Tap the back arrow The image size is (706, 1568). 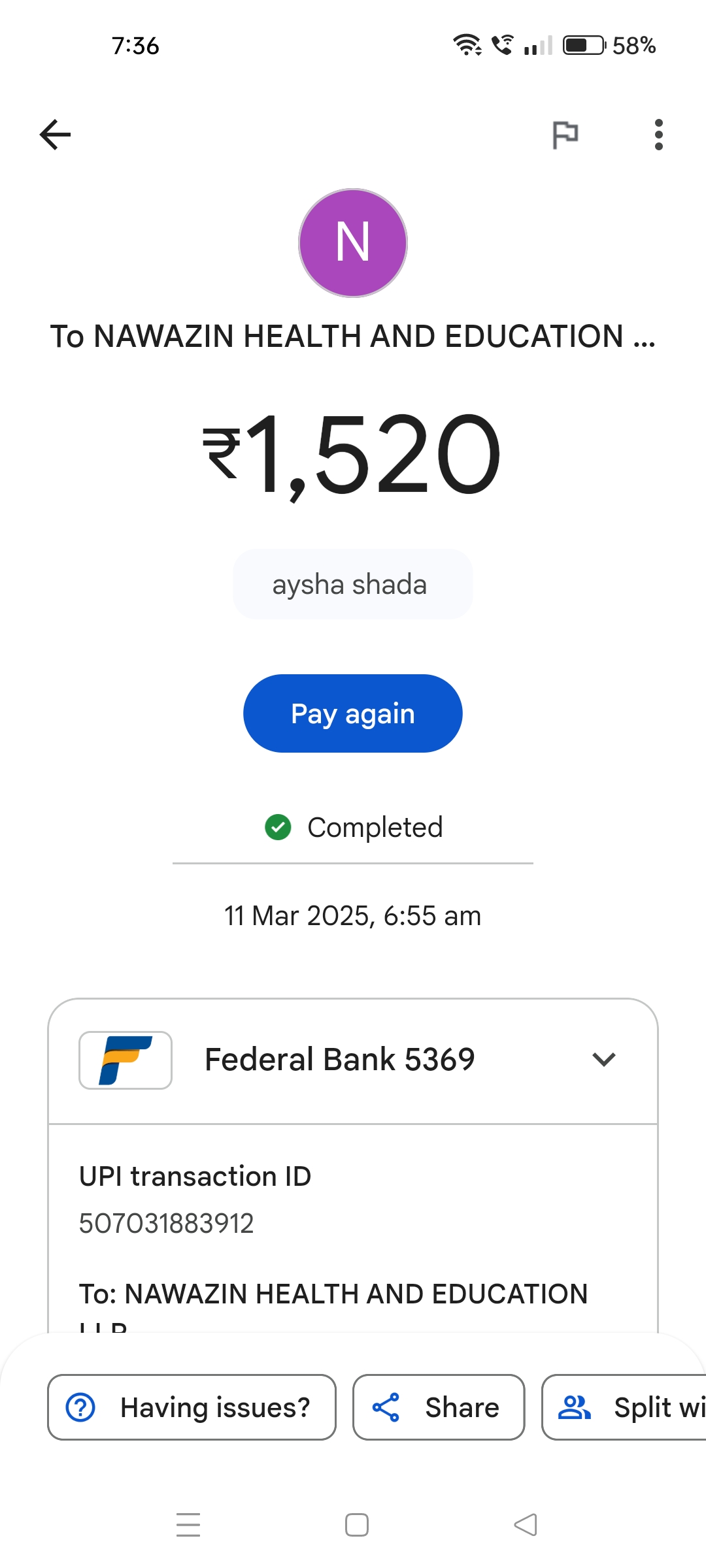point(56,135)
